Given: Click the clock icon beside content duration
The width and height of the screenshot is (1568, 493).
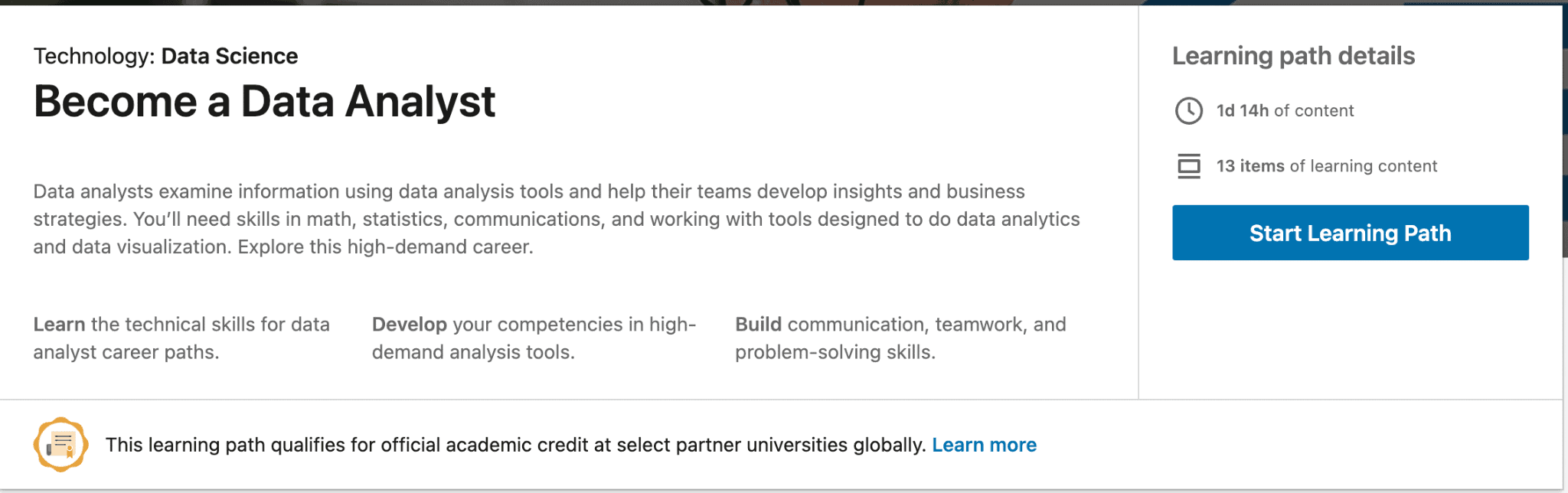Looking at the screenshot, I should [x=1188, y=111].
